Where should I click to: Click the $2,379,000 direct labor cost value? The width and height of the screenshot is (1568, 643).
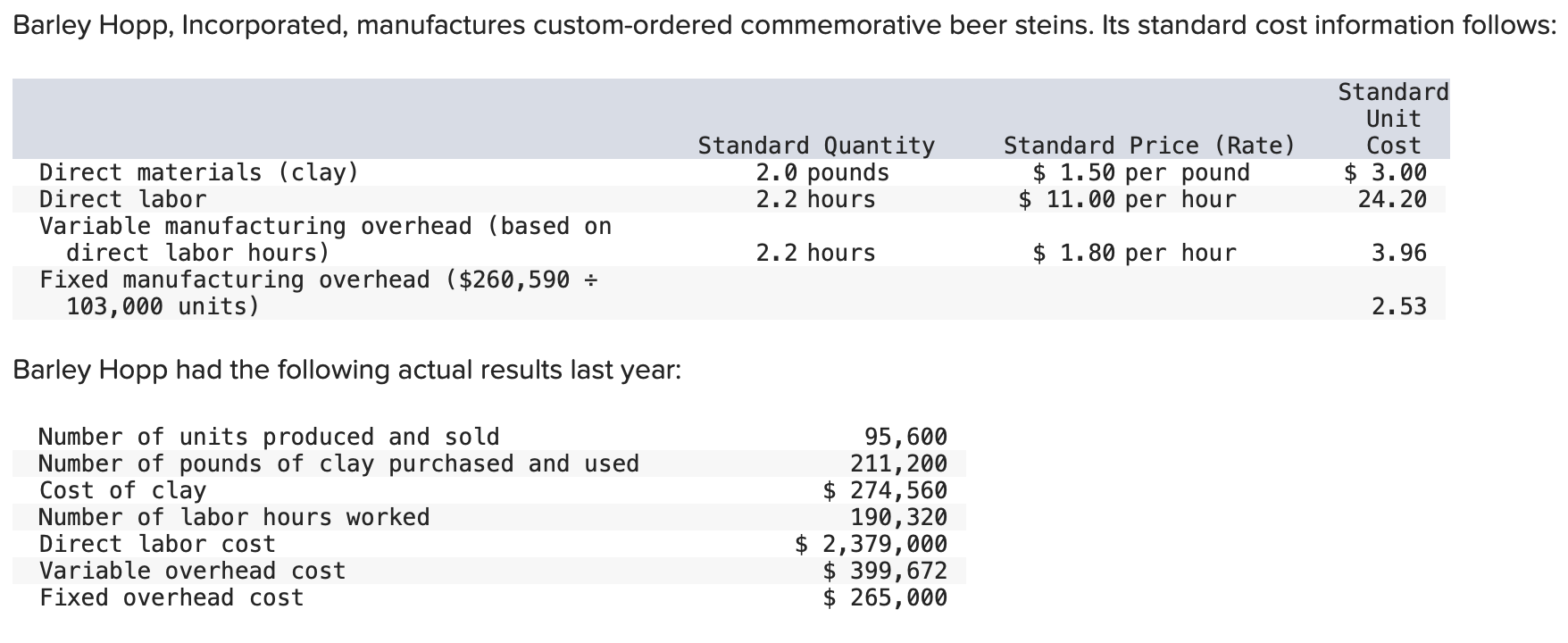coord(871,544)
